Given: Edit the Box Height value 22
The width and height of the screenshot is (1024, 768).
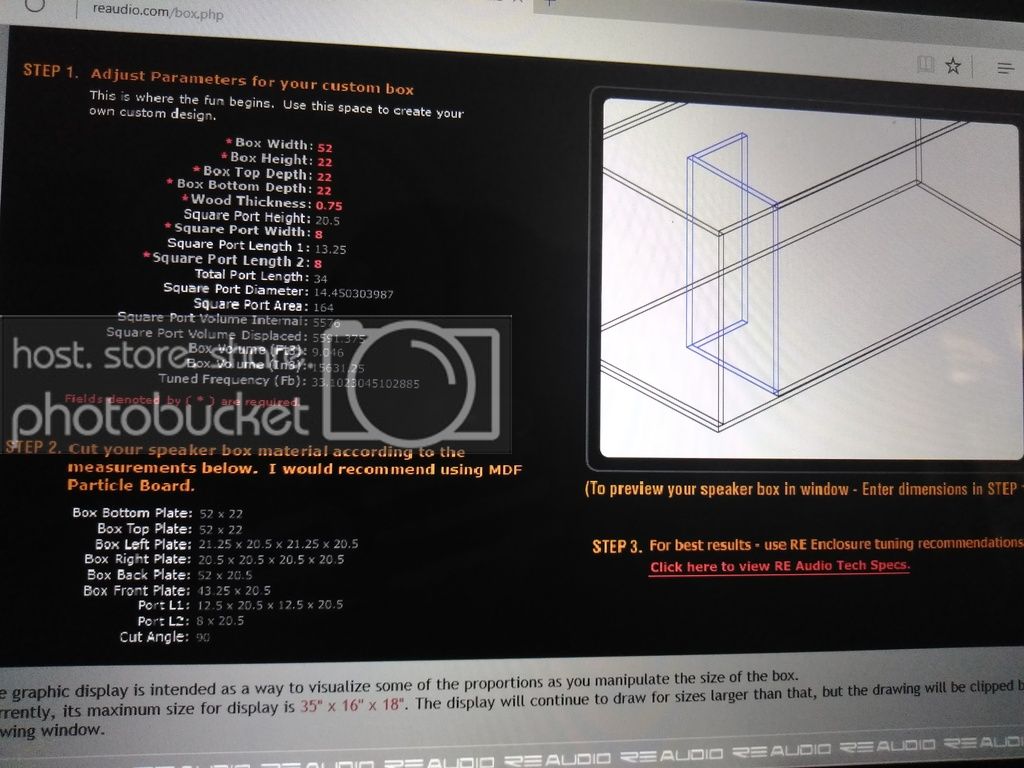Looking at the screenshot, I should click(x=325, y=162).
